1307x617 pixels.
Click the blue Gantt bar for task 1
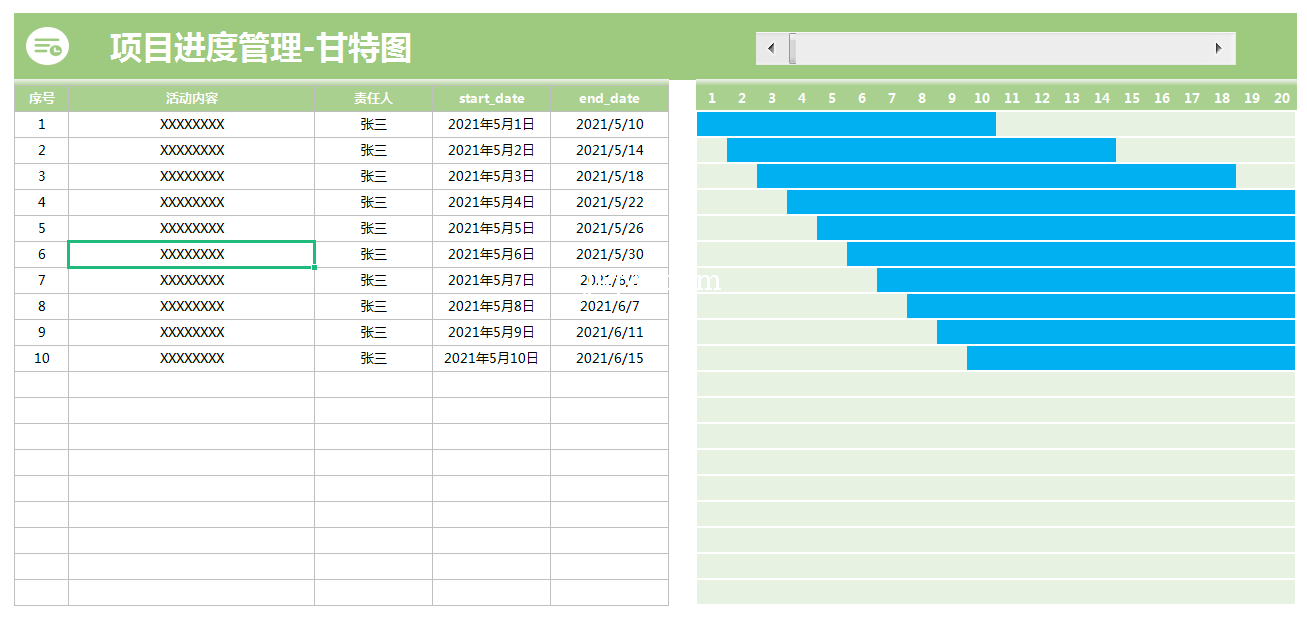pyautogui.click(x=846, y=124)
